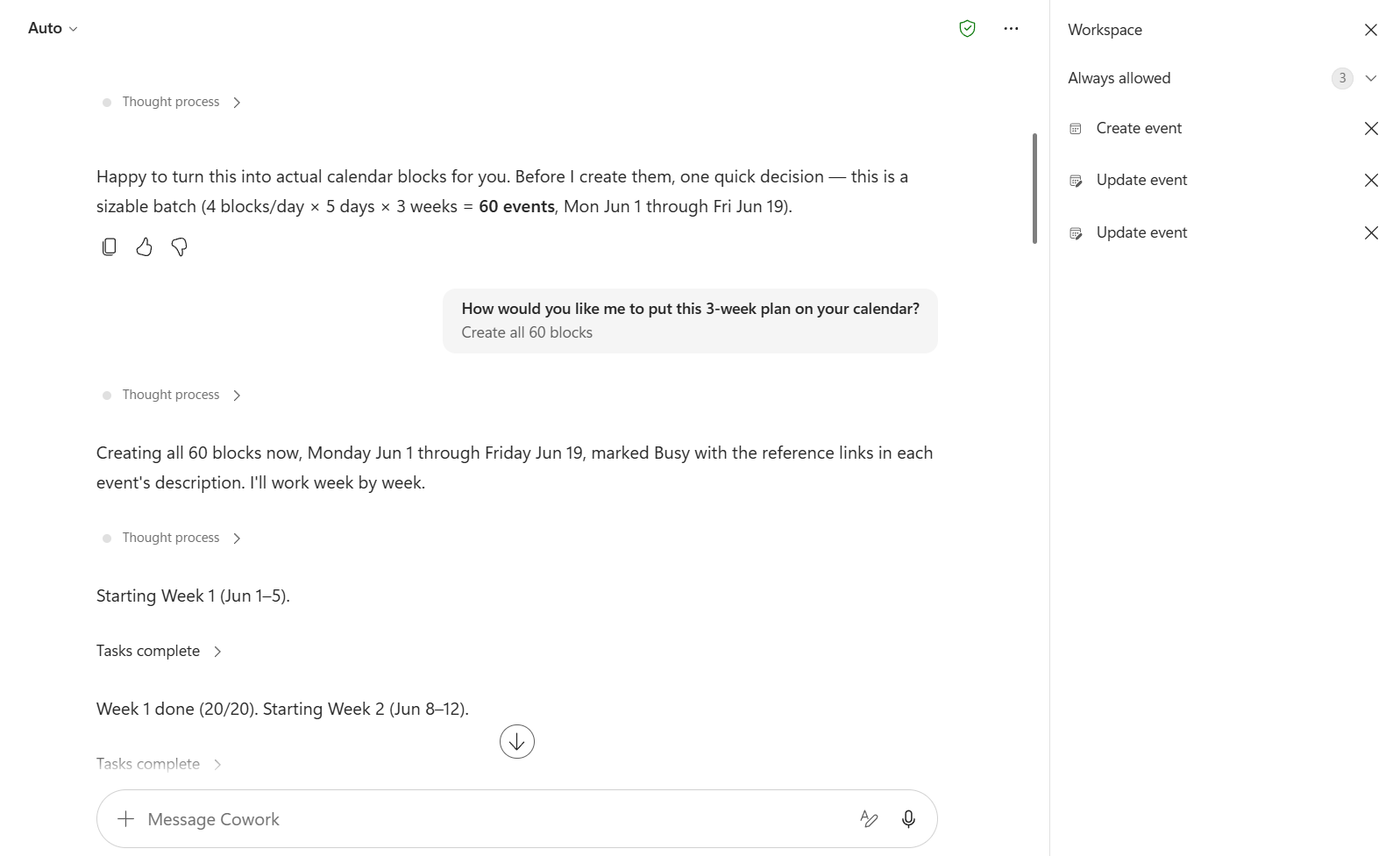
Task: Give thumbs up to the response
Action: pyautogui.click(x=144, y=247)
